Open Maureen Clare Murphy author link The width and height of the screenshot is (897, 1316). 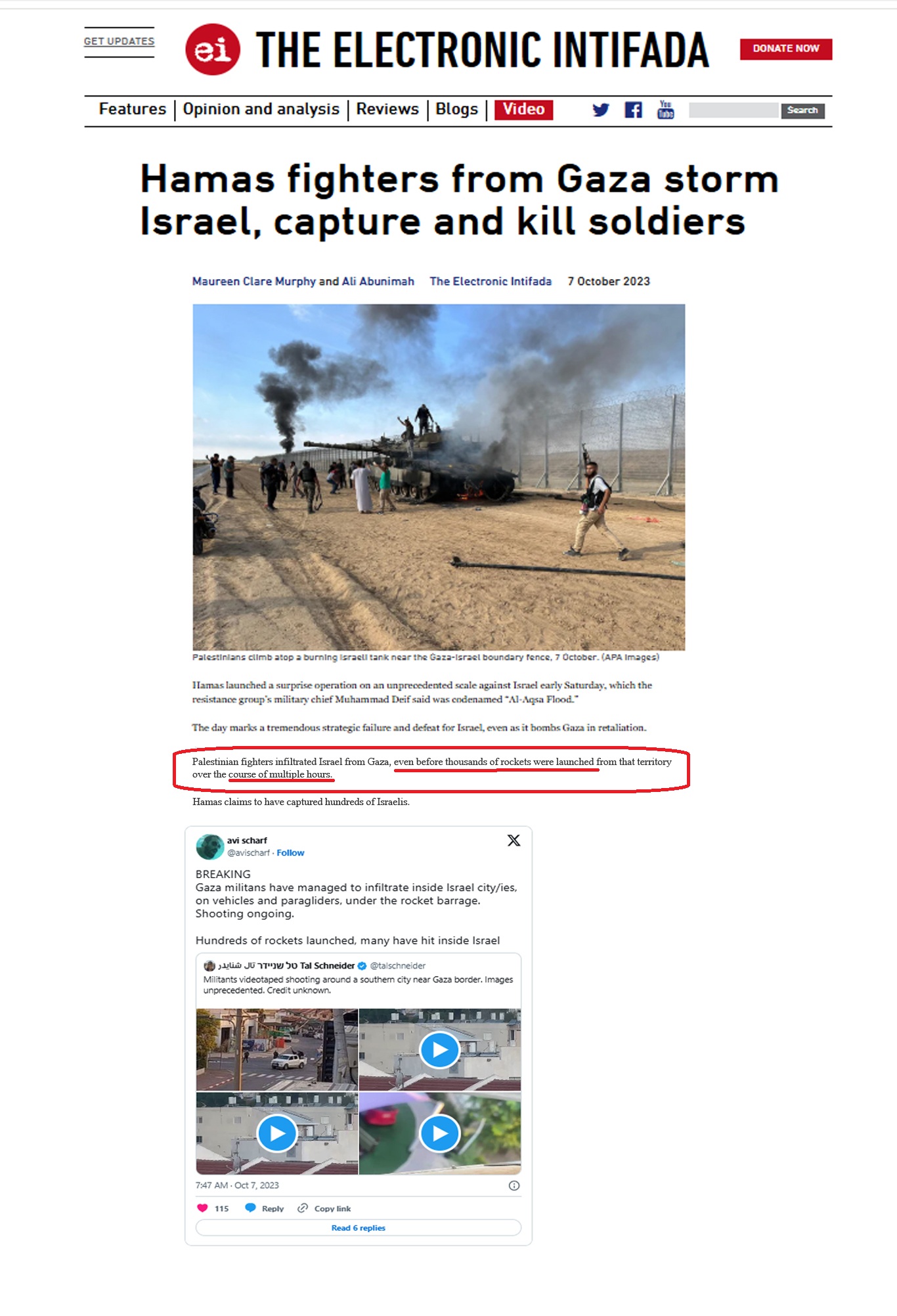pos(254,281)
